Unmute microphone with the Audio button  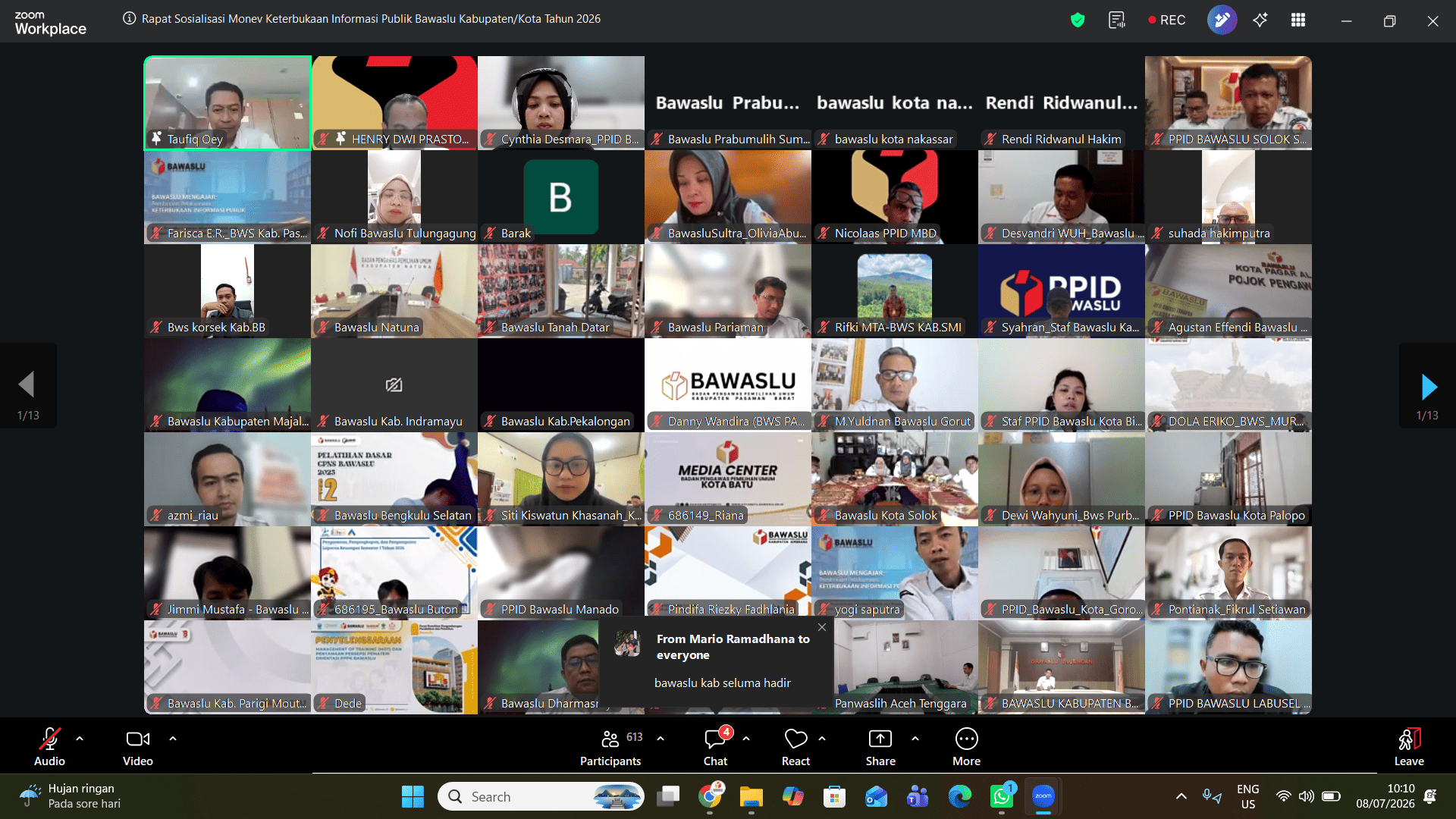pyautogui.click(x=50, y=746)
